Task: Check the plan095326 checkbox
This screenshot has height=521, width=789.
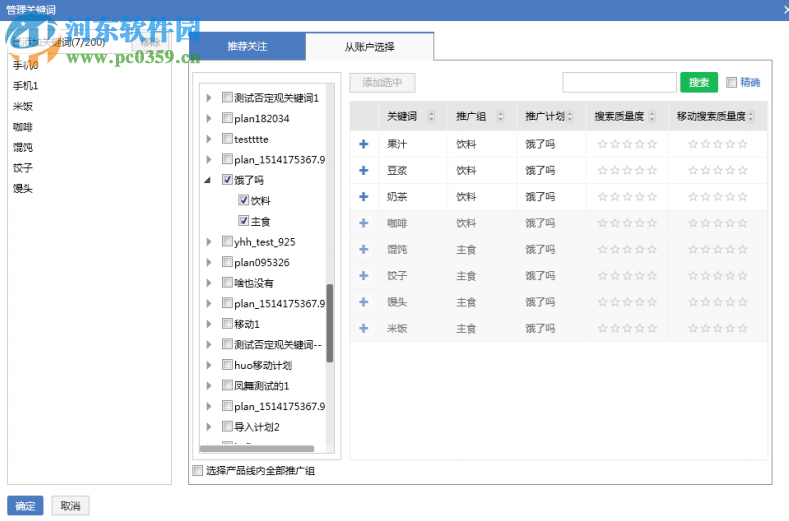Action: pyautogui.click(x=227, y=262)
